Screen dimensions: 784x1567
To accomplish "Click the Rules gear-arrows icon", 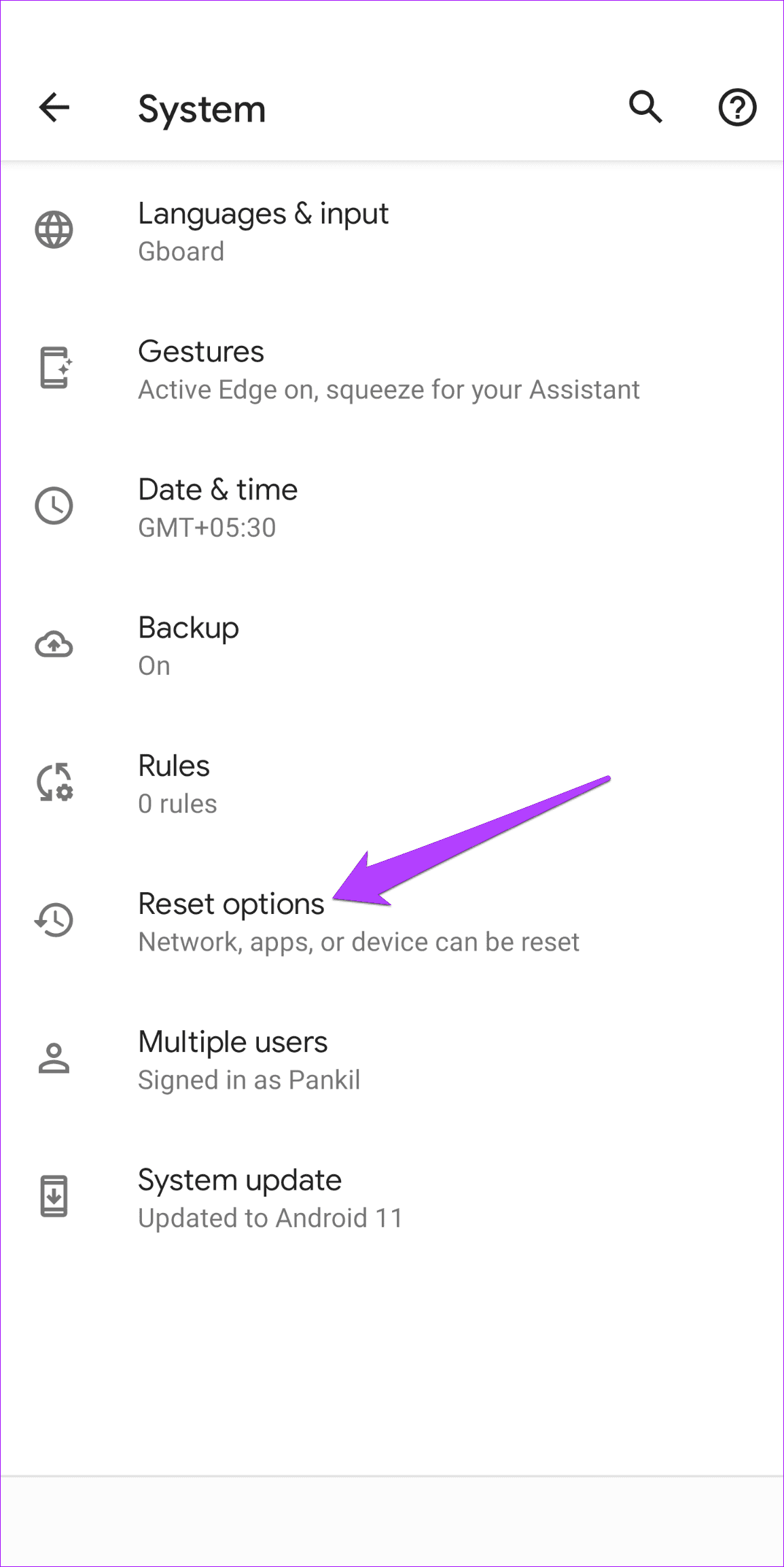I will [x=54, y=781].
